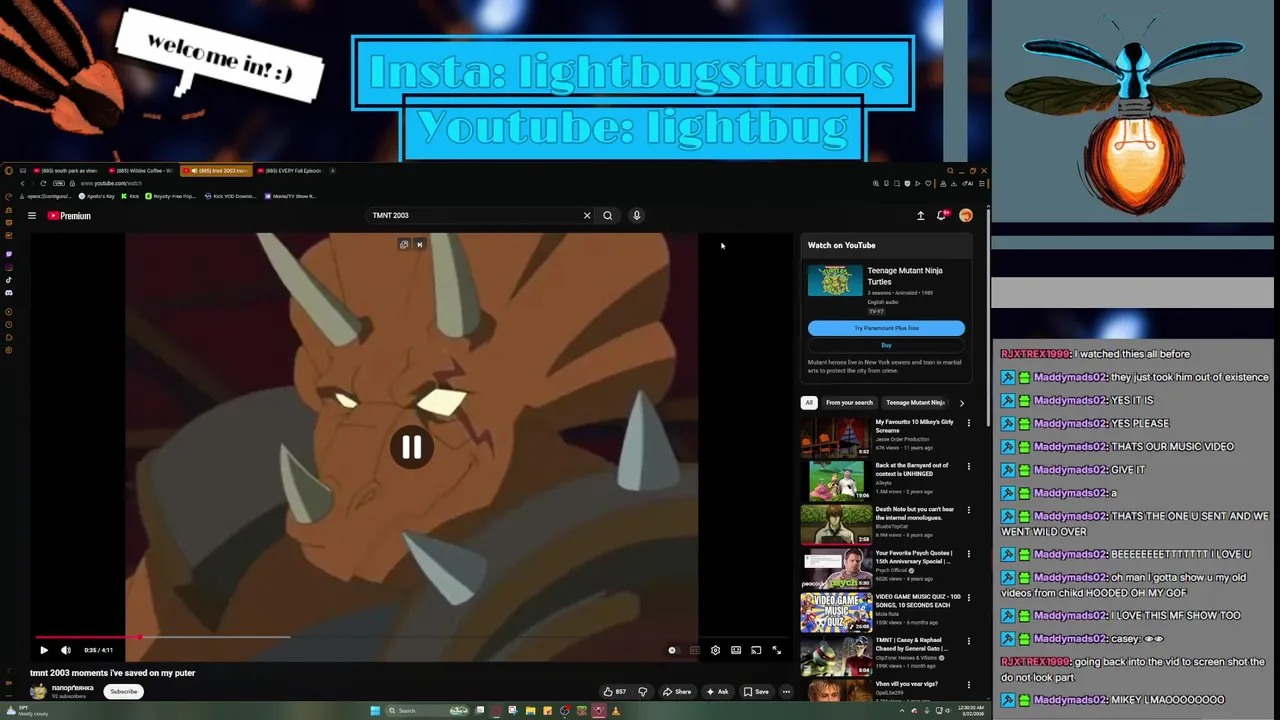This screenshot has width=1280, height=720.
Task: Open the YouTube create/upload button
Action: pos(920,215)
